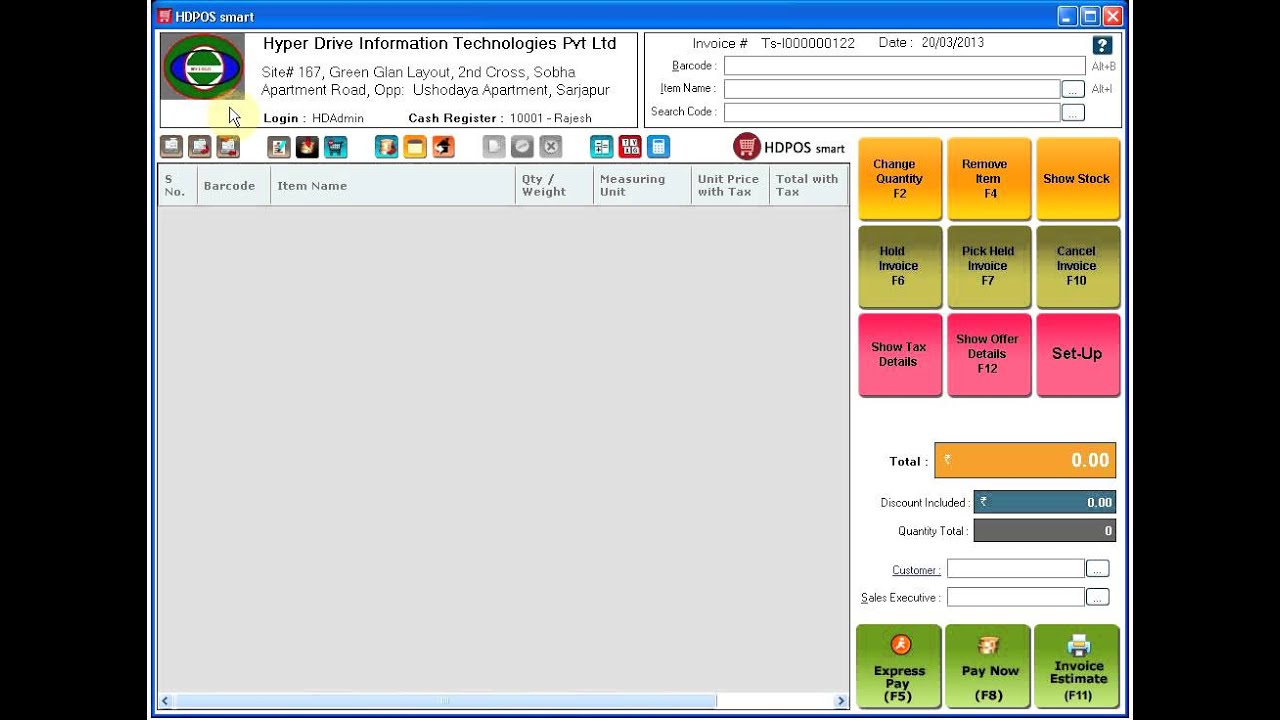The width and height of the screenshot is (1280, 720).
Task: Click the login name HDAdmin
Action: pyautogui.click(x=338, y=118)
